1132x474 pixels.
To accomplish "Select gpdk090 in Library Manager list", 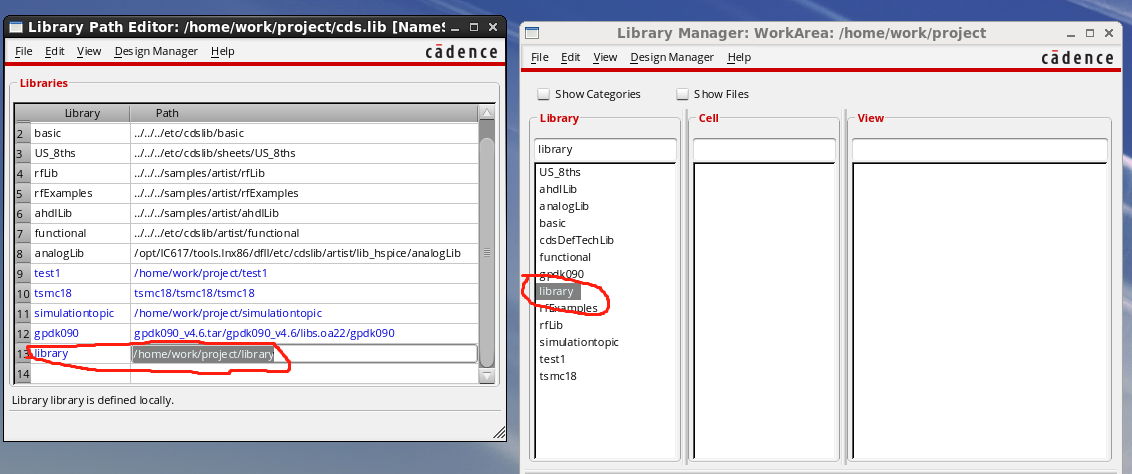I will 561,274.
